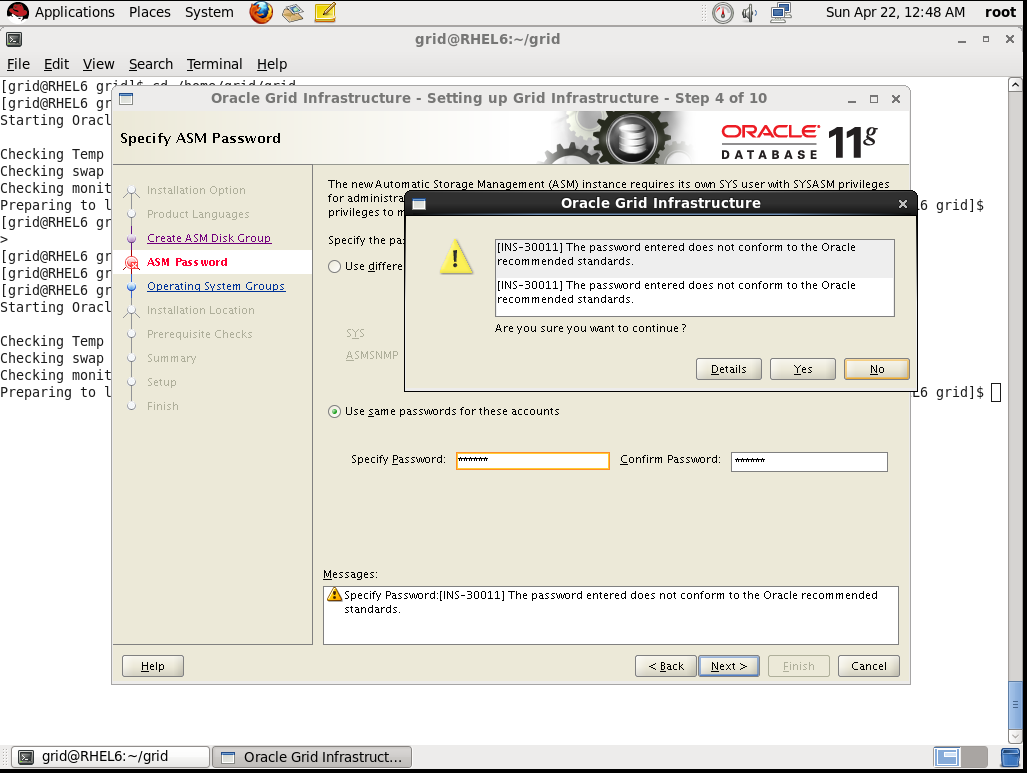Image resolution: width=1027 pixels, height=773 pixels.
Task: Click the Specify Password message in Messages box
Action: point(610,602)
